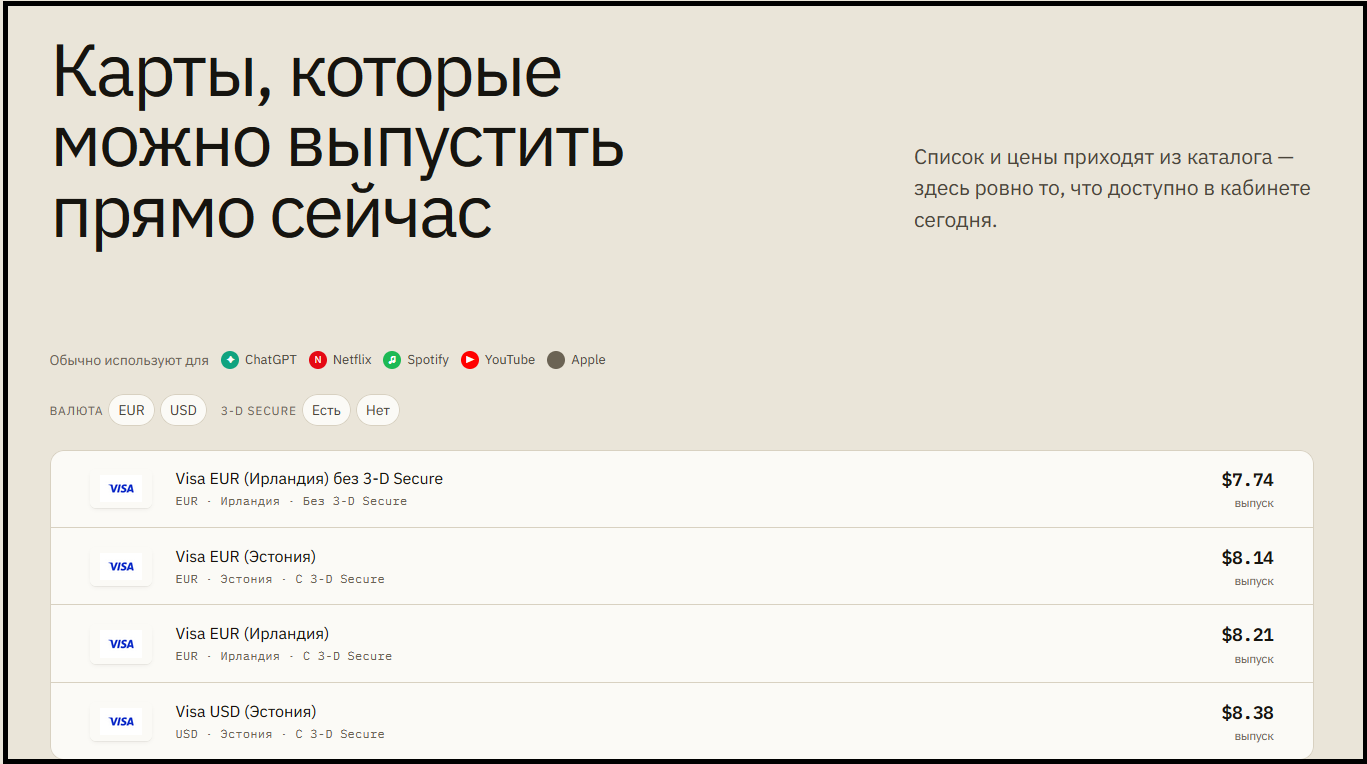Screen dimensions: 1367x764
Task: Click the 'Список и цены приходят из каталога' paragraph
Action: 1112,189
